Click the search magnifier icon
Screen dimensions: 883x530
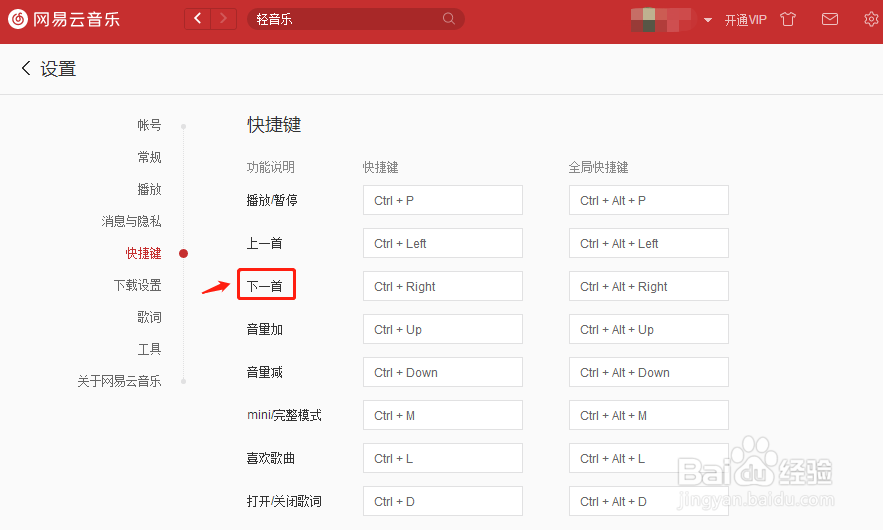tap(449, 19)
